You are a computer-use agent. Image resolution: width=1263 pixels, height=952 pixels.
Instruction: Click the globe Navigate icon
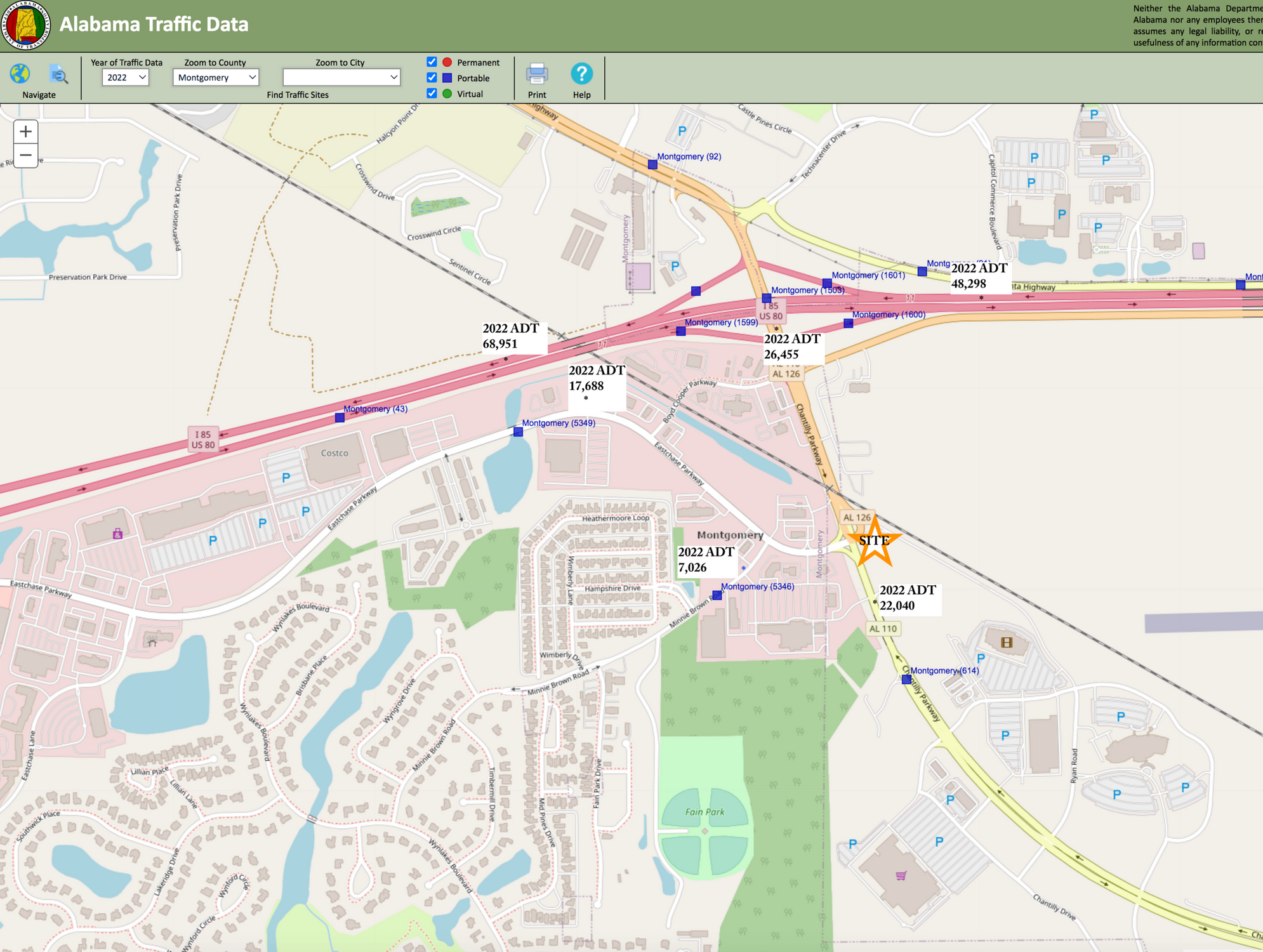tap(20, 74)
